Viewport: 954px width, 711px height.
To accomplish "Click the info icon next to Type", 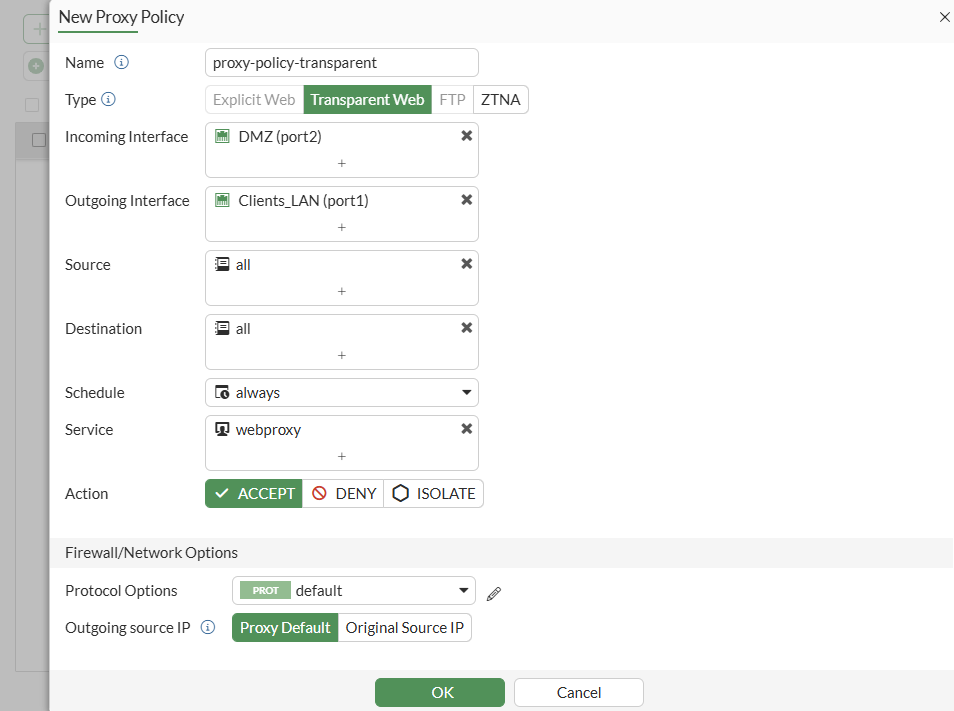I will 109,99.
